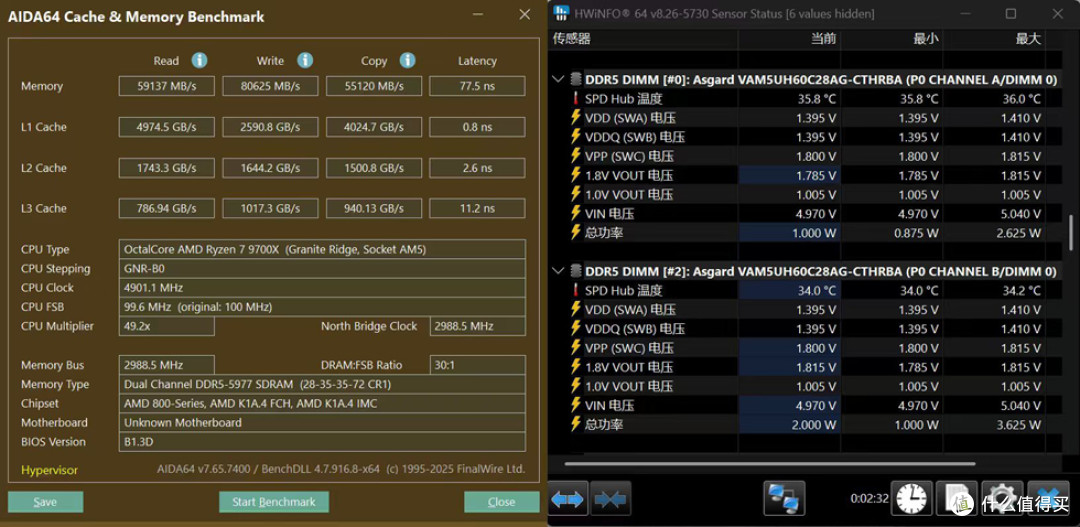The image size is (1080, 527).
Task: Select the DIMM [#2] 总功率 current value 2.000 W
Action: pyautogui.click(x=813, y=424)
